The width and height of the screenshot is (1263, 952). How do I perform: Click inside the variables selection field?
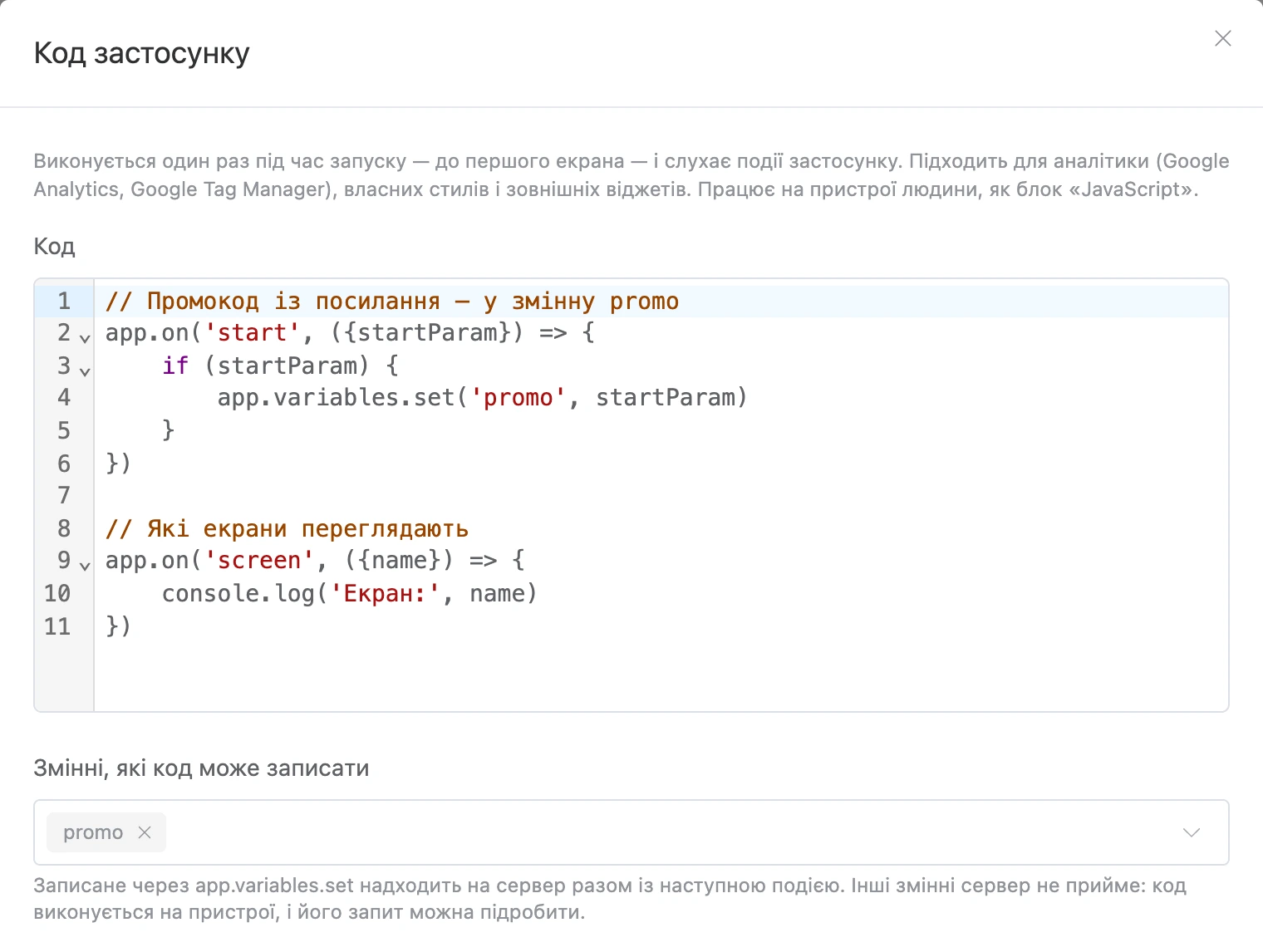tap(631, 832)
